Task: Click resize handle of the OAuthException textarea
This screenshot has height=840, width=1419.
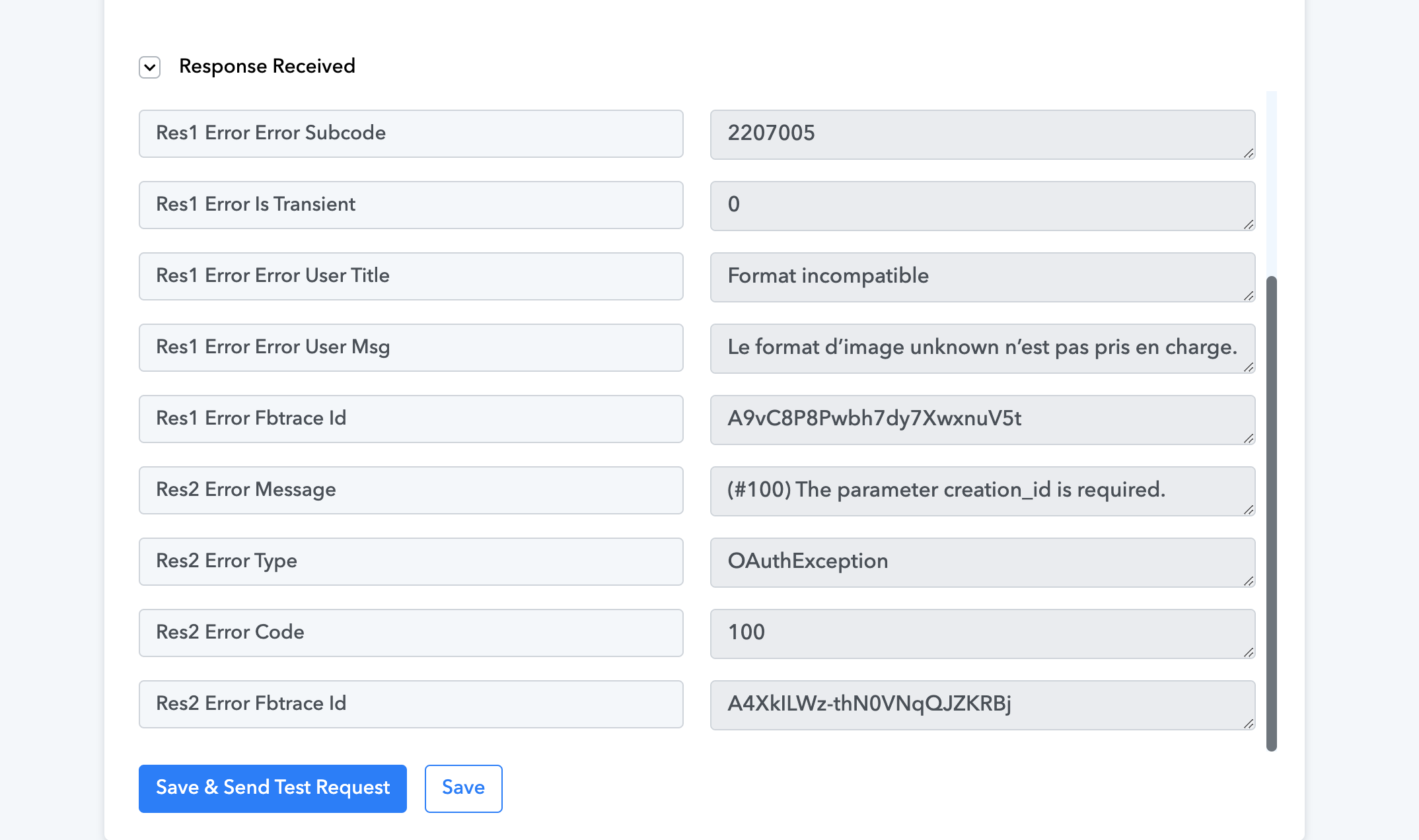Action: (x=1249, y=581)
